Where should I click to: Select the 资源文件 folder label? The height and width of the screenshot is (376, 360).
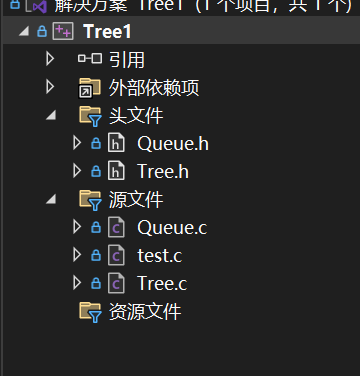[145, 312]
